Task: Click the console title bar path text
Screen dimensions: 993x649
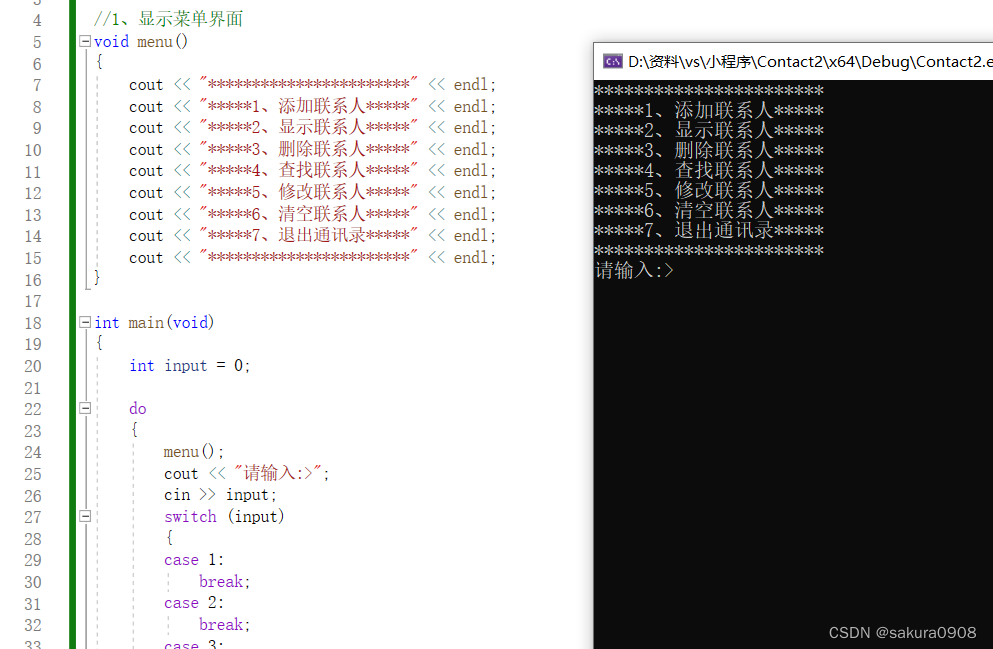Action: [x=810, y=61]
